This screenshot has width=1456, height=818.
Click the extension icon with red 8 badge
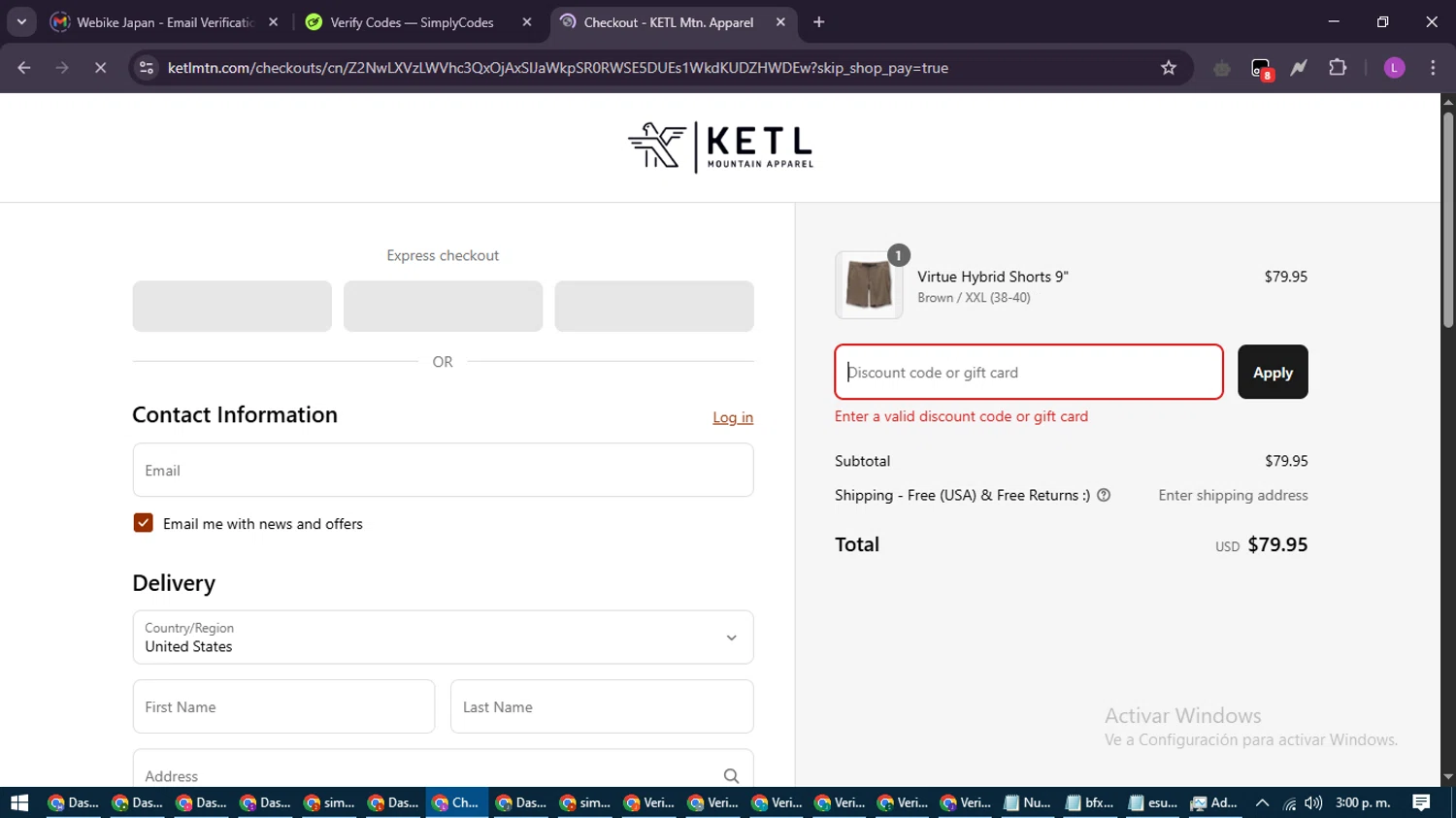coord(1261,69)
